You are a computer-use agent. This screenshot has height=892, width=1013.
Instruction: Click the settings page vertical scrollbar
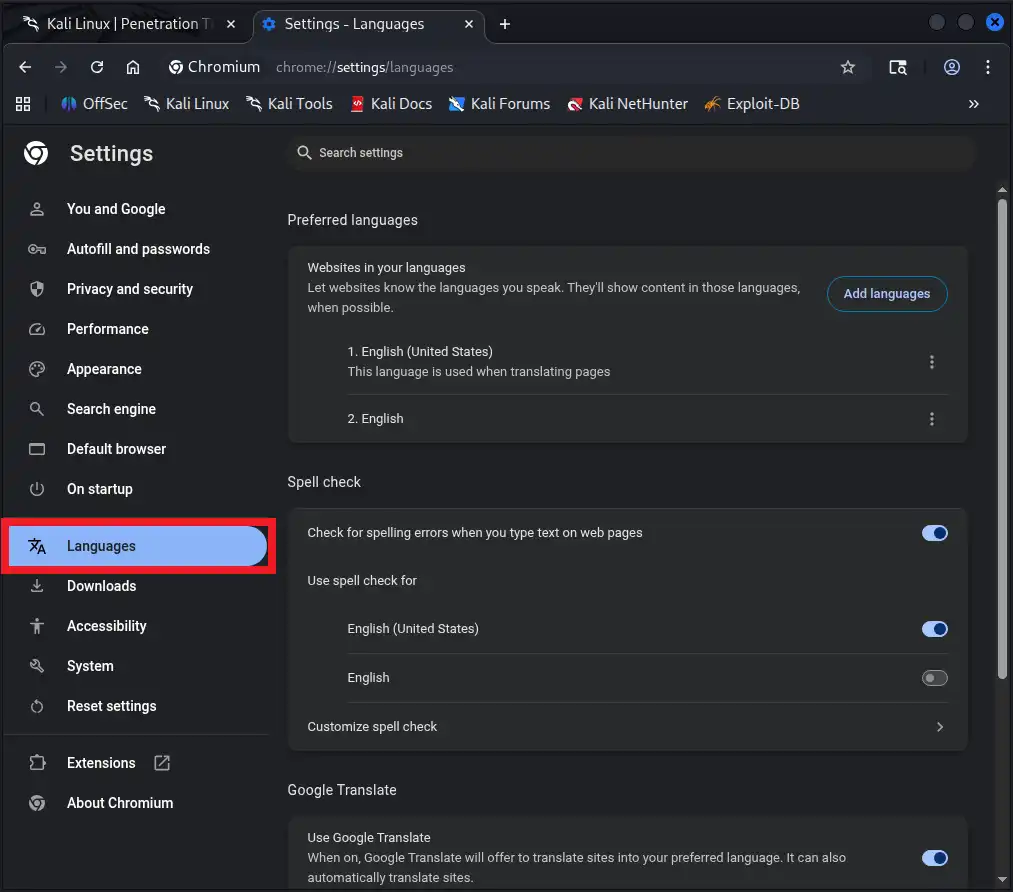(x=1002, y=440)
